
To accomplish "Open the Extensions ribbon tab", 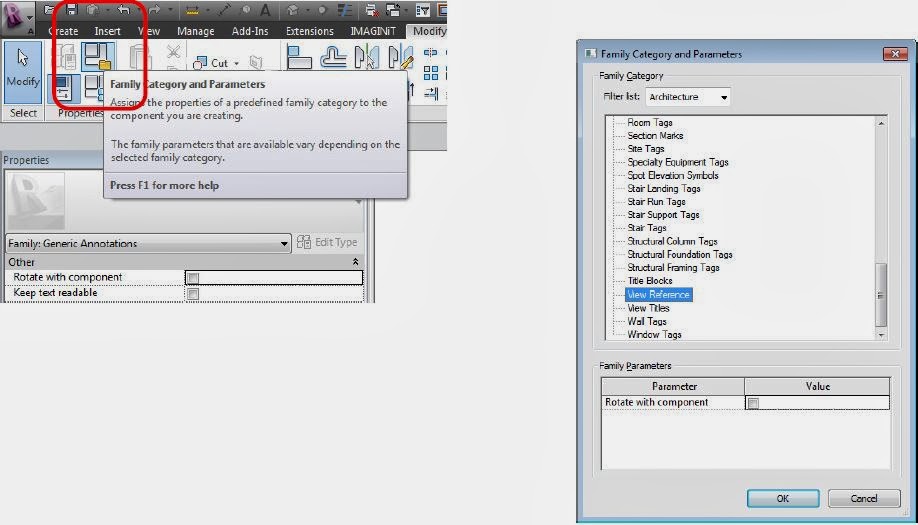I will coord(310,31).
